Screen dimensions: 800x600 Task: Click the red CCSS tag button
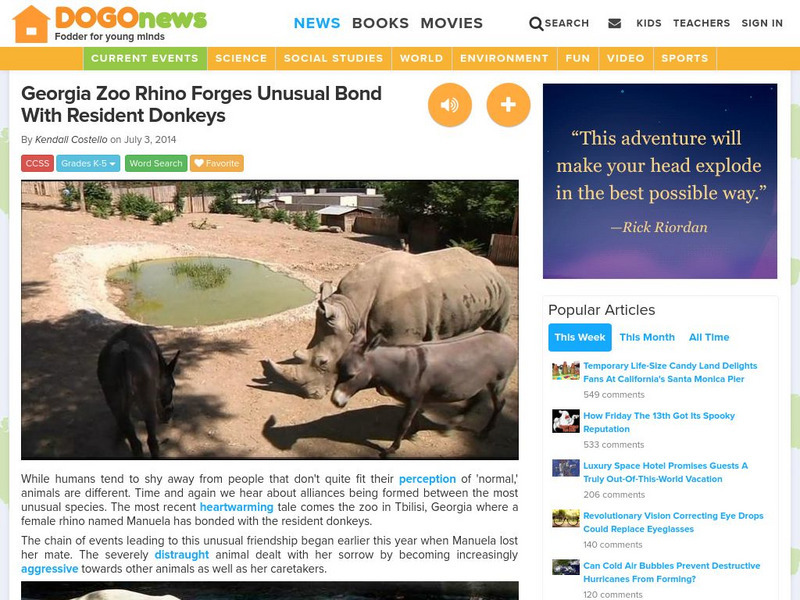click(37, 163)
